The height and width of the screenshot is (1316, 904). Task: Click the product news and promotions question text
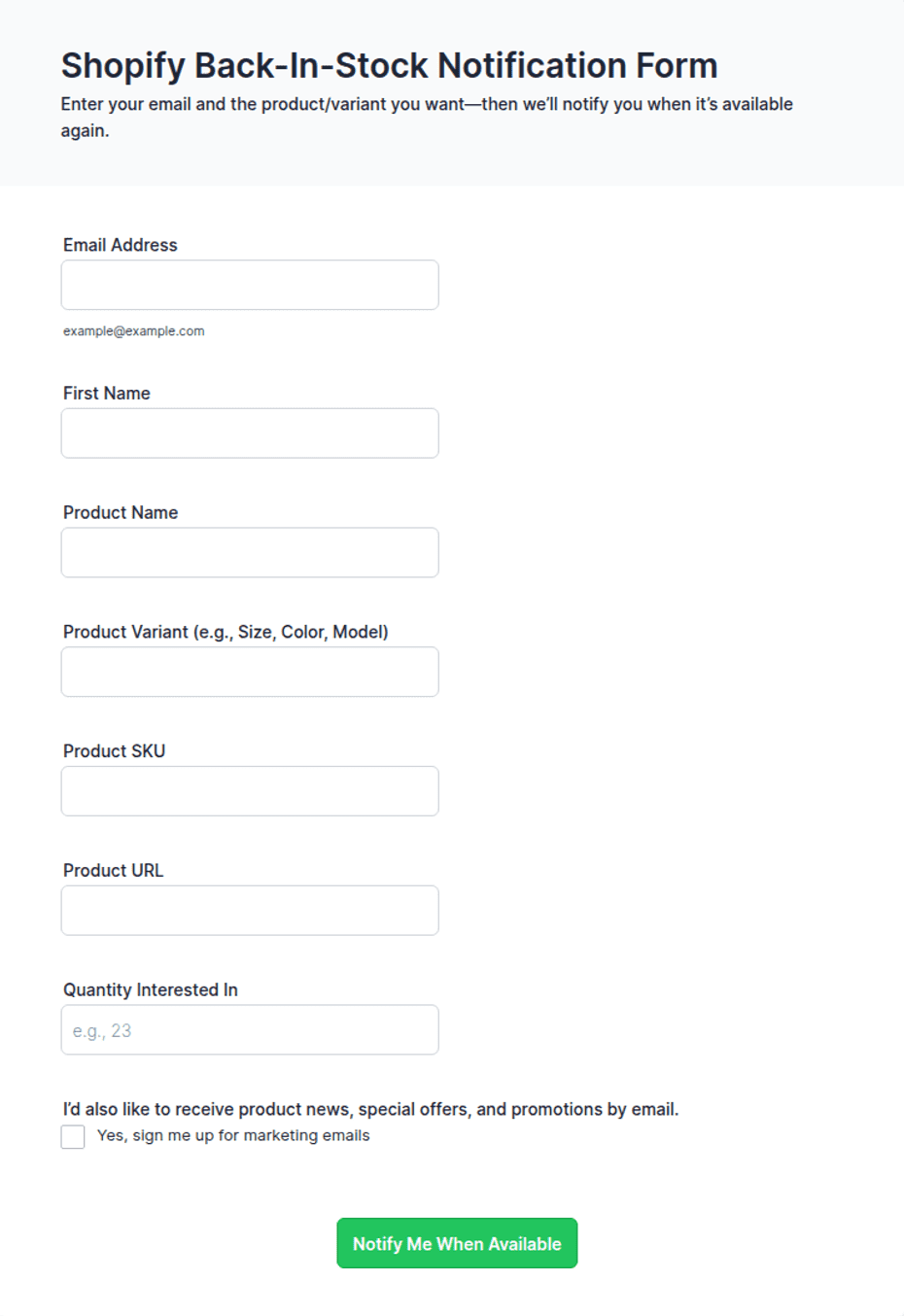[x=371, y=1110]
